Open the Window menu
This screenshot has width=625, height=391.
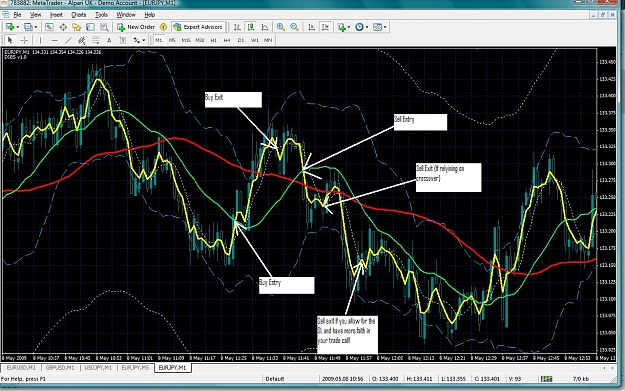(x=126, y=15)
